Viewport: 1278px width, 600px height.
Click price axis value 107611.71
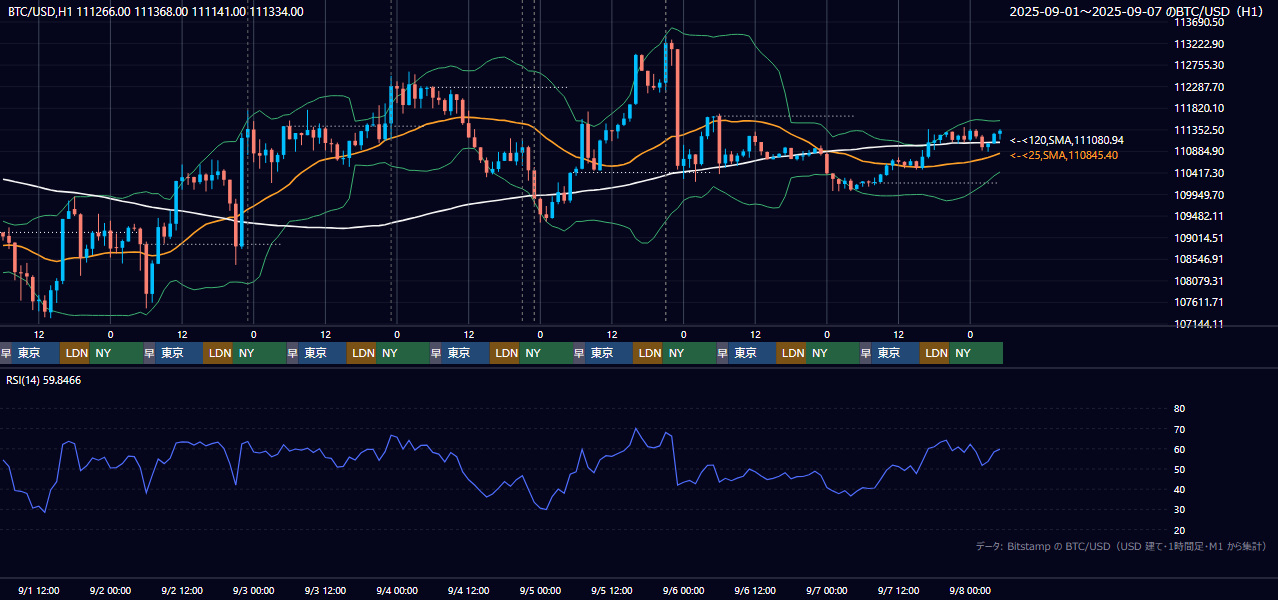click(x=1199, y=302)
